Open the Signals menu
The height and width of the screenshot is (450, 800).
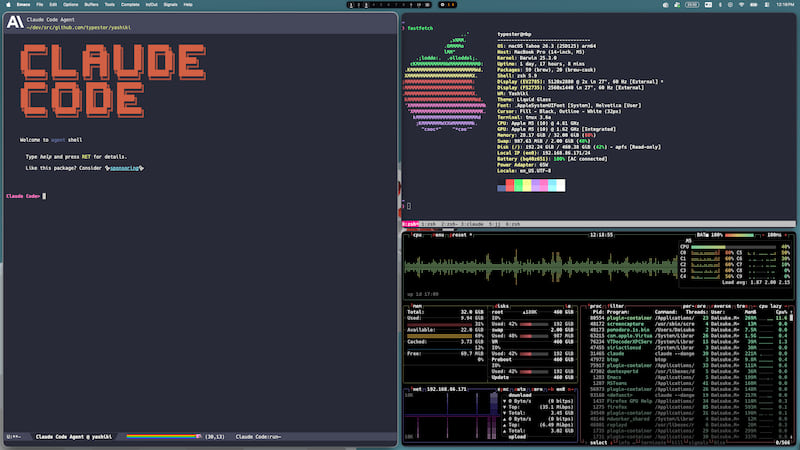170,5
